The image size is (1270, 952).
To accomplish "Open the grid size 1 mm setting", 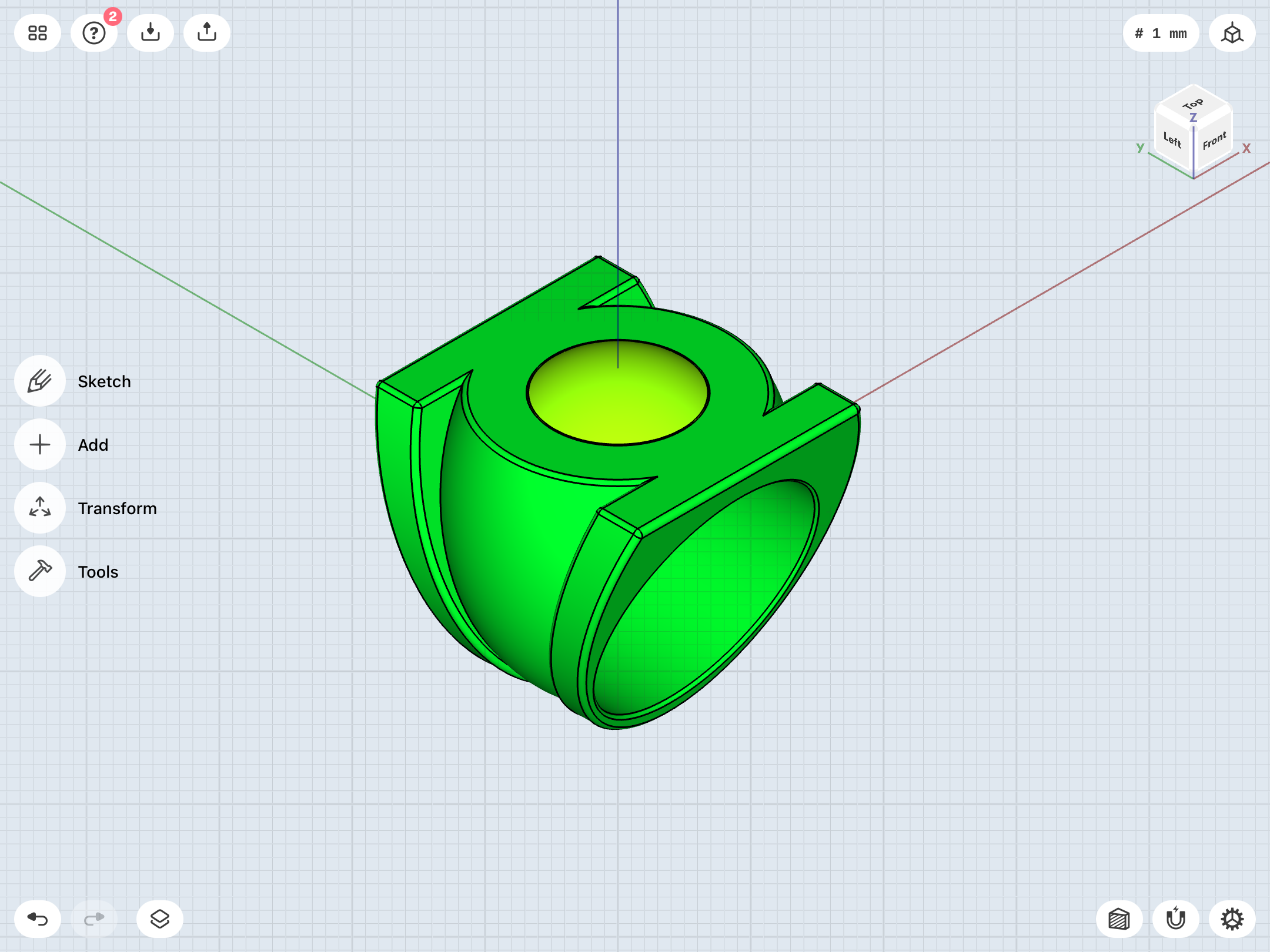I will coord(1161,33).
